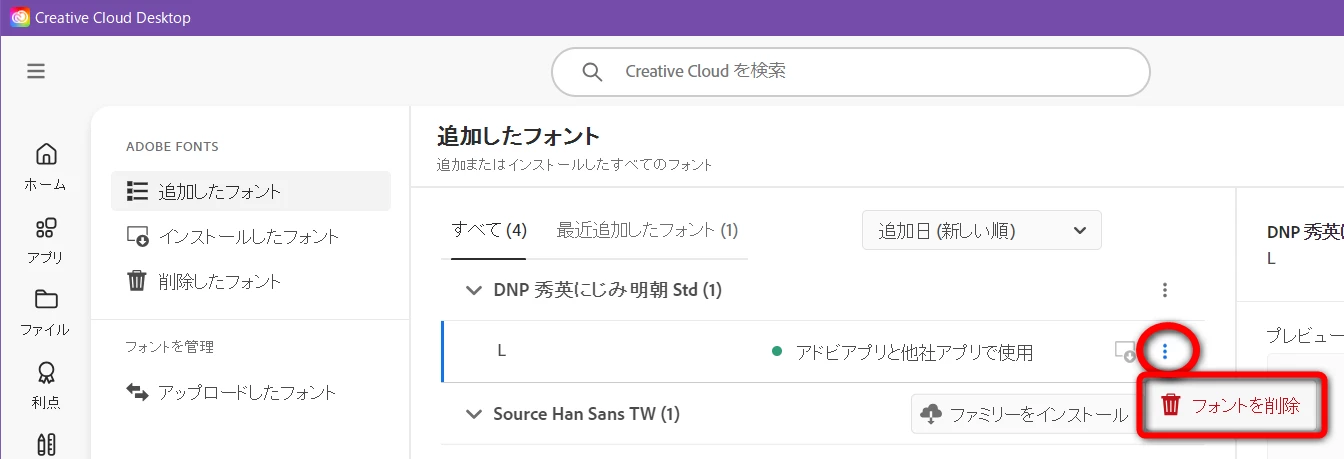
Task: Open the 追加日 (新しい順) sort dropdown
Action: coord(982,230)
